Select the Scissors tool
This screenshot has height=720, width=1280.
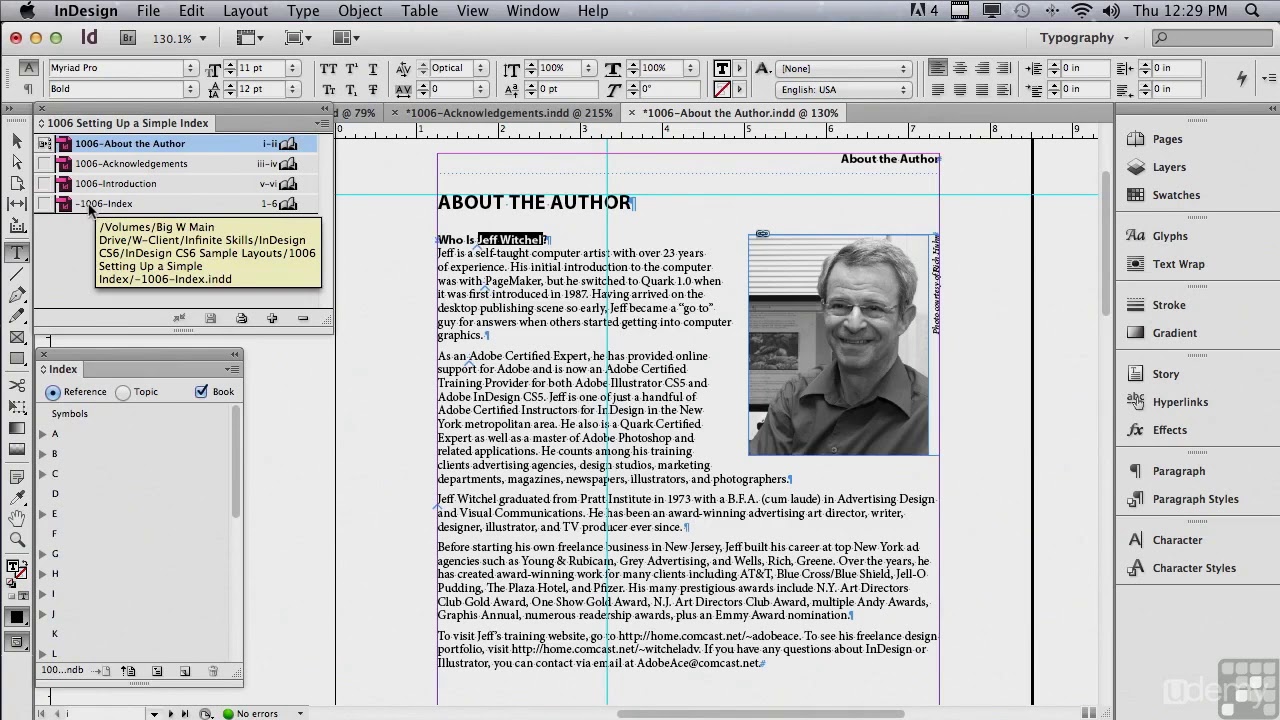17,386
